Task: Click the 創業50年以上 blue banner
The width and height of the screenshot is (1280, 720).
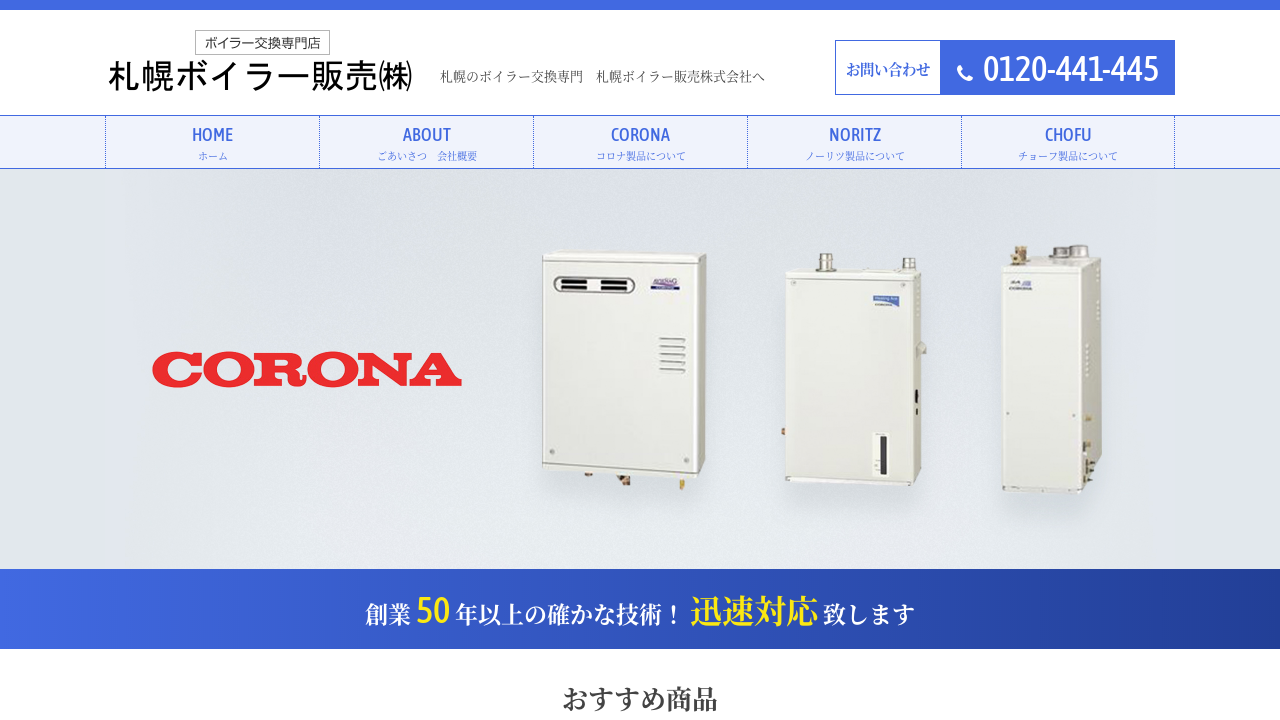Action: pyautogui.click(x=640, y=609)
